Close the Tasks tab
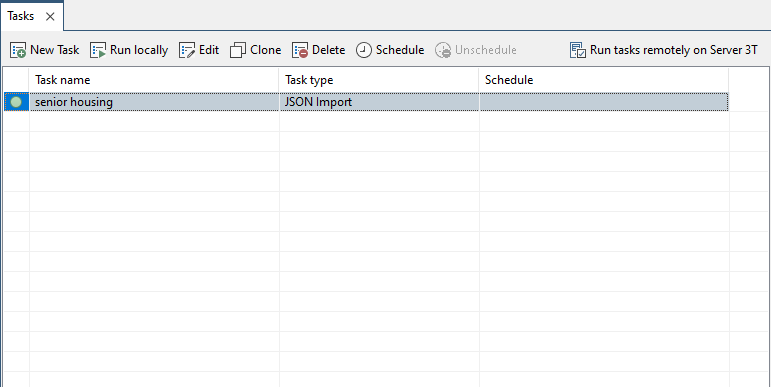The height and width of the screenshot is (387, 771). pos(50,17)
